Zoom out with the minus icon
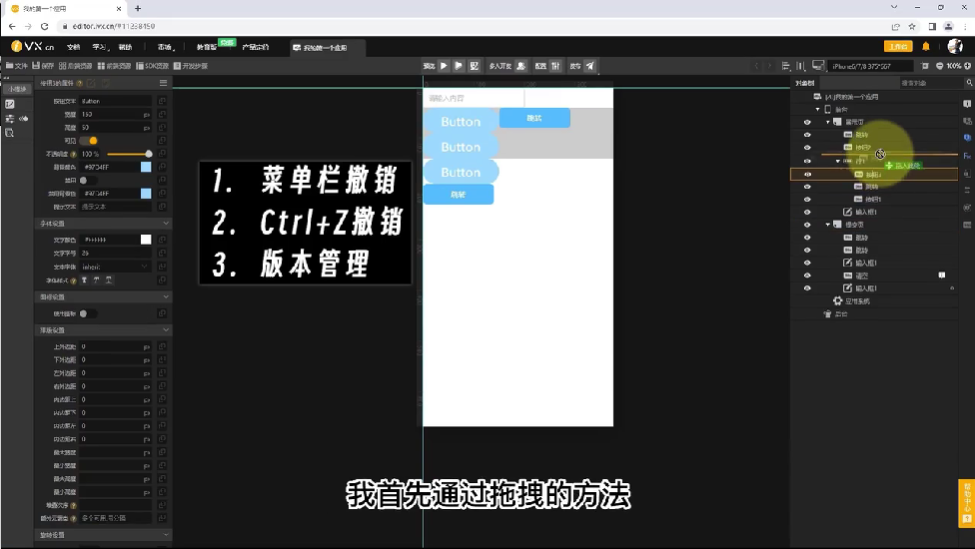 (939, 66)
